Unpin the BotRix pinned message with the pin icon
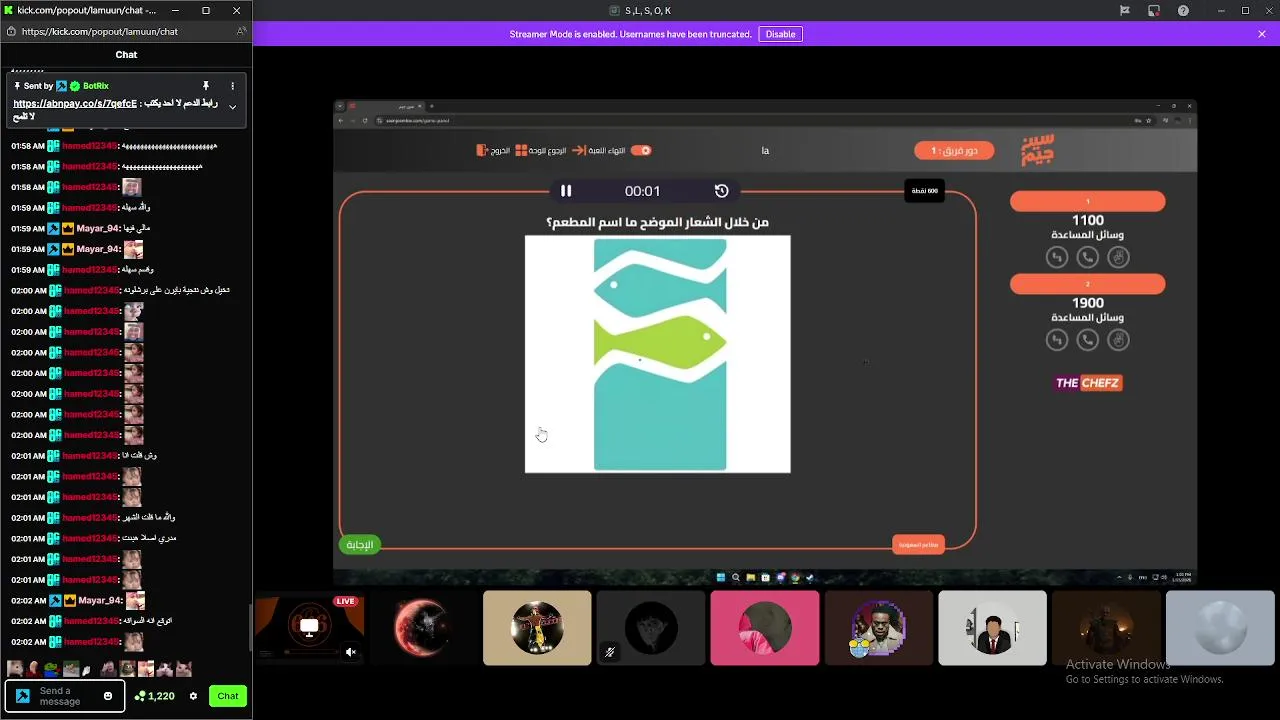The image size is (1280, 720). coord(205,86)
